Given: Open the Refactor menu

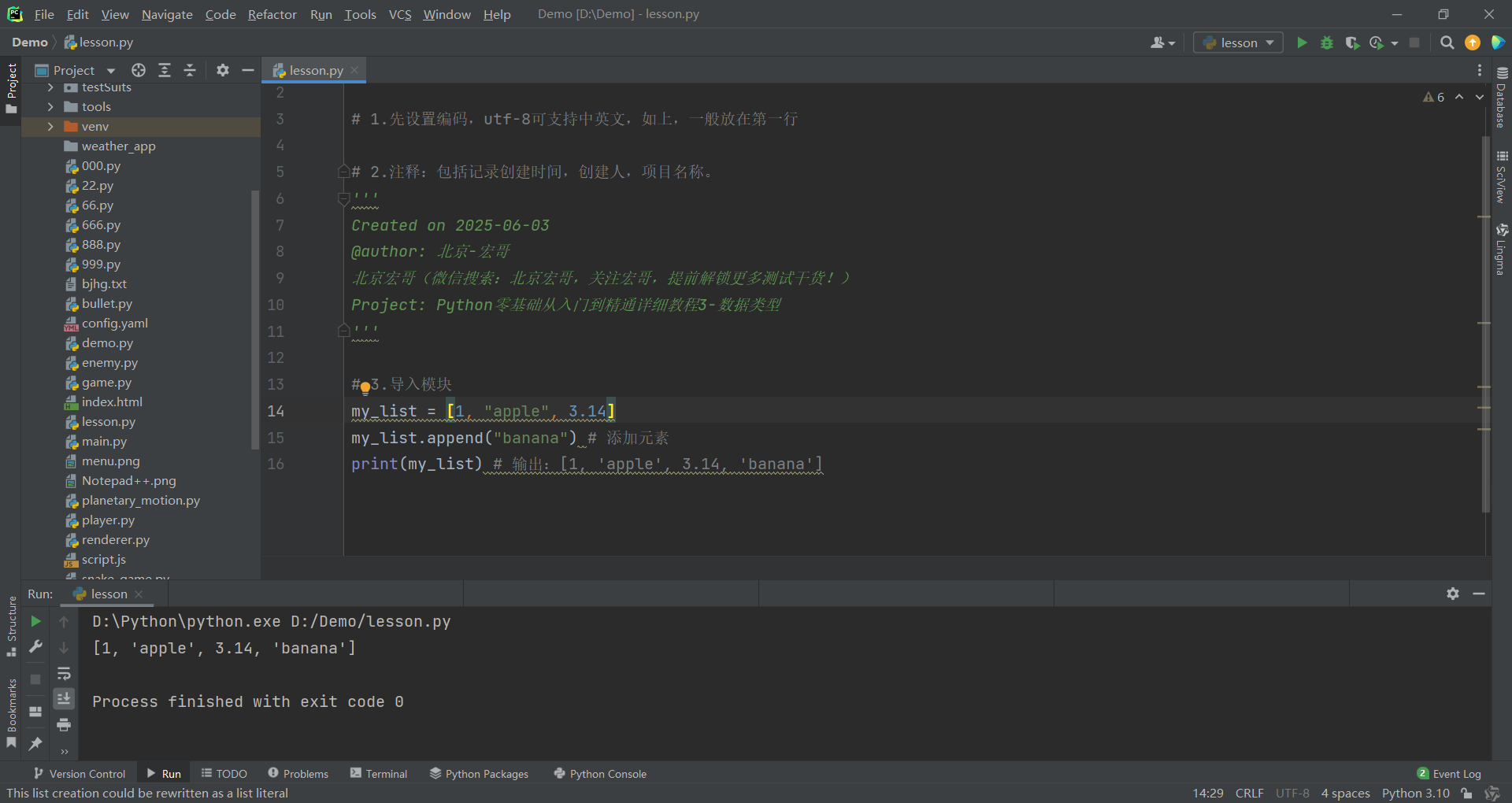Looking at the screenshot, I should pos(272,14).
